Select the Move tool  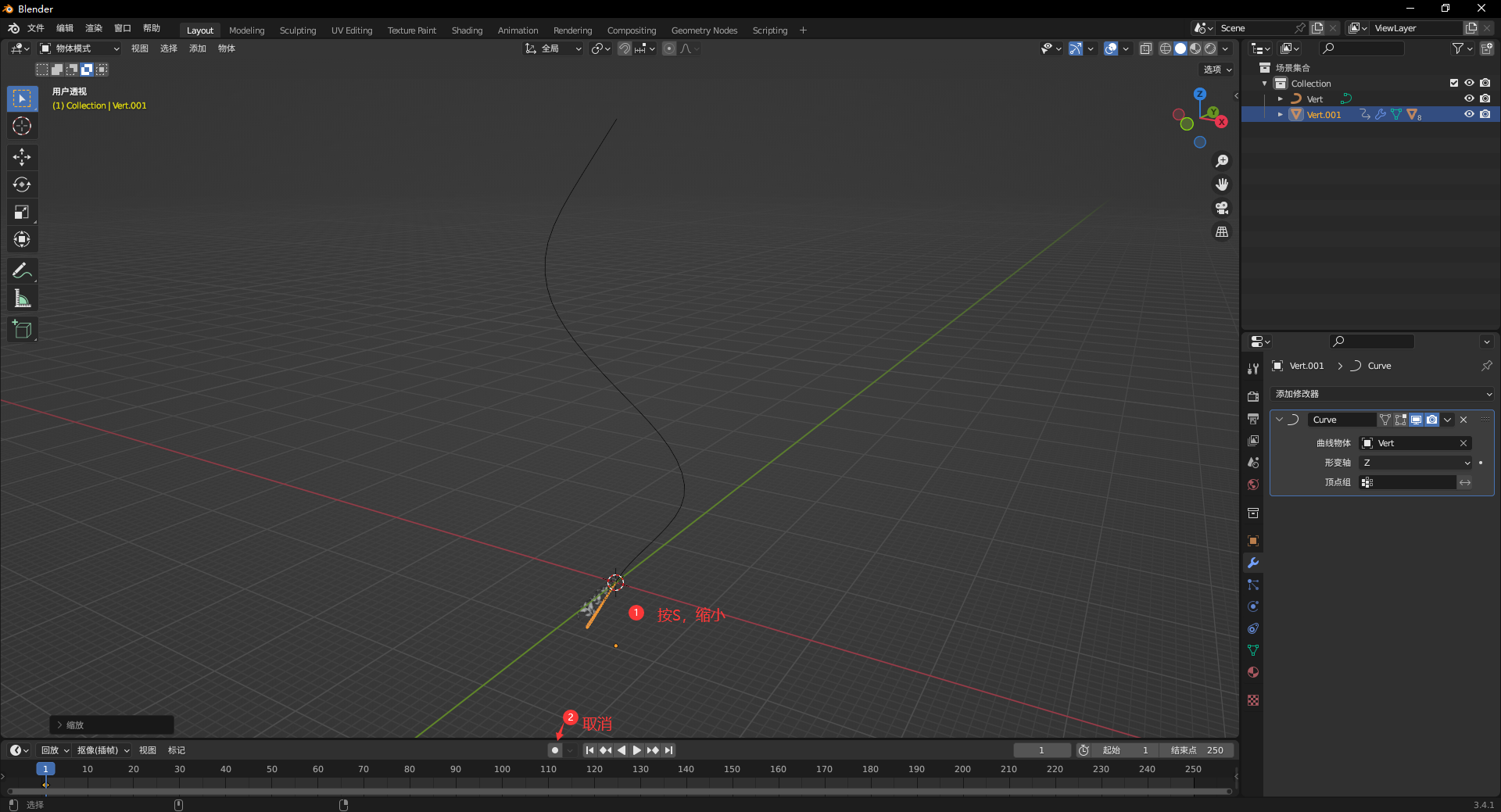(x=22, y=157)
